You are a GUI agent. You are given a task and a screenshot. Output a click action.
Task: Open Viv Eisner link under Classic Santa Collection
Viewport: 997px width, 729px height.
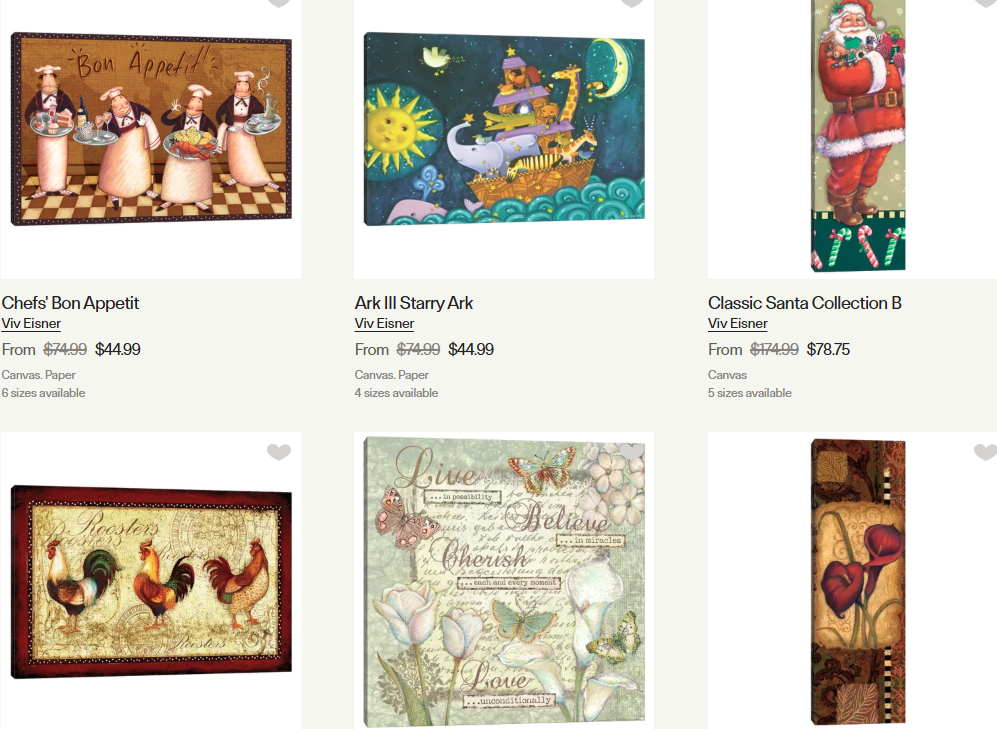coord(738,324)
